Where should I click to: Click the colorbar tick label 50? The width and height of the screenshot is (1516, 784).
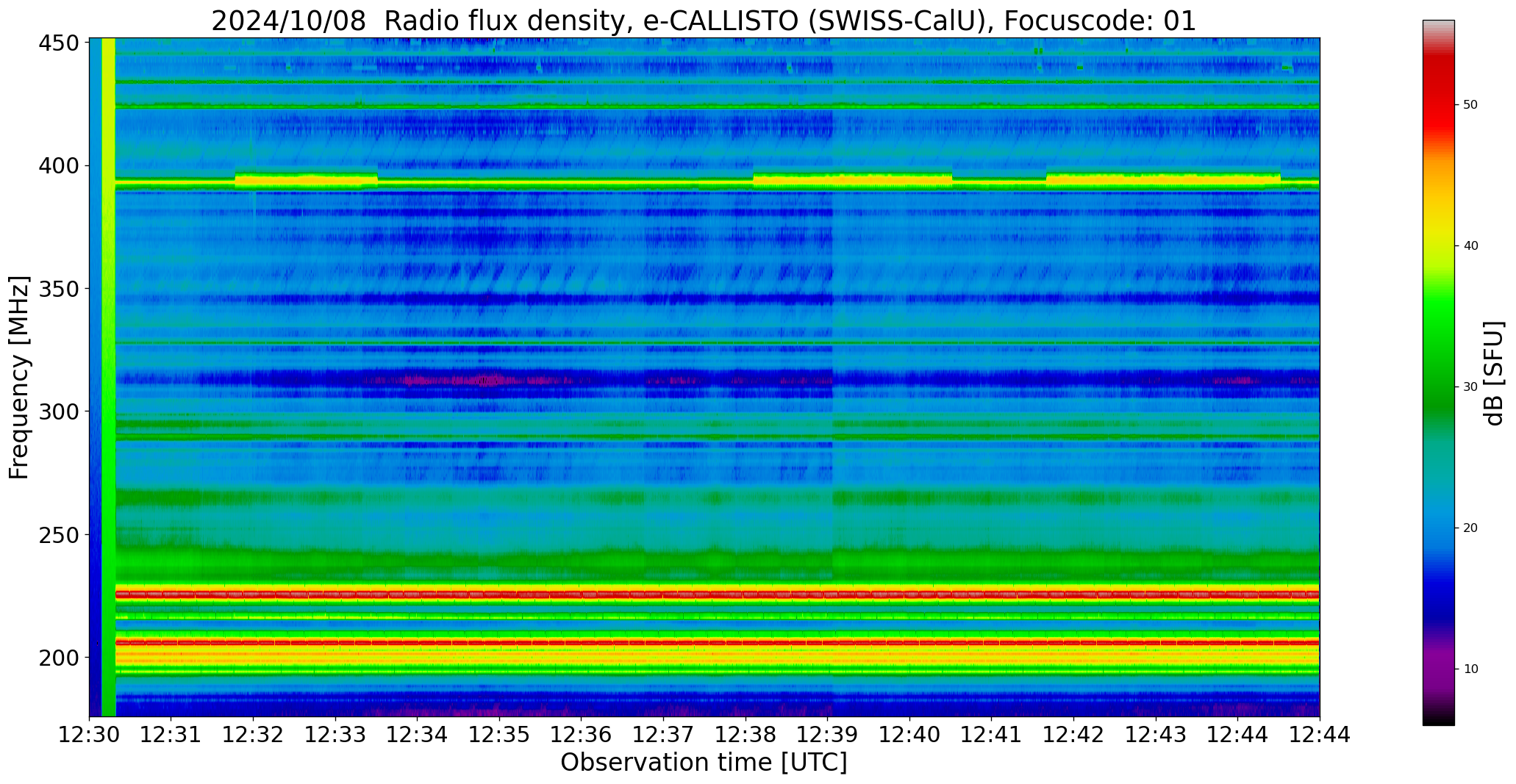click(1470, 105)
